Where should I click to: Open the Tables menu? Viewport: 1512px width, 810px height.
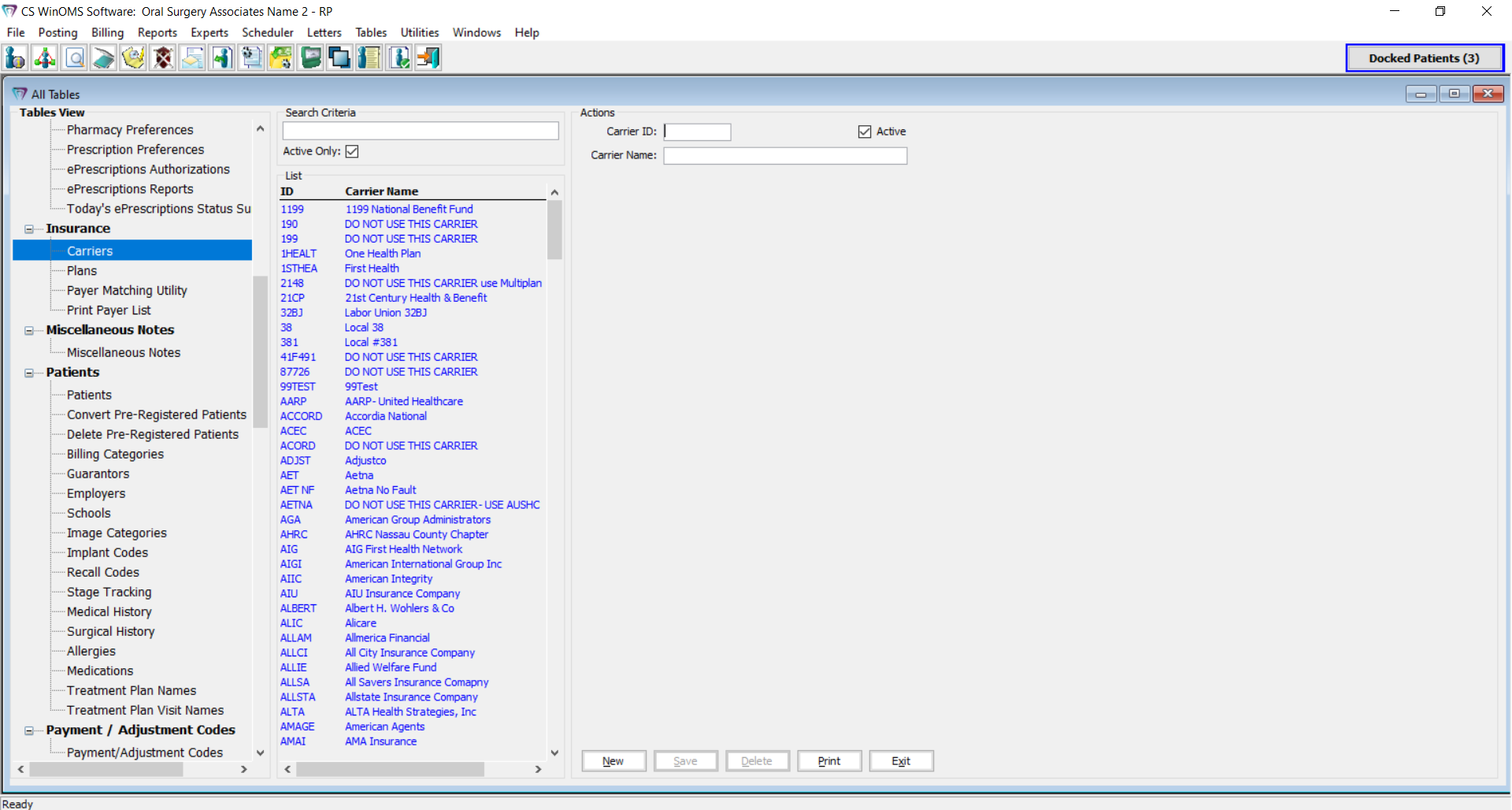click(371, 32)
